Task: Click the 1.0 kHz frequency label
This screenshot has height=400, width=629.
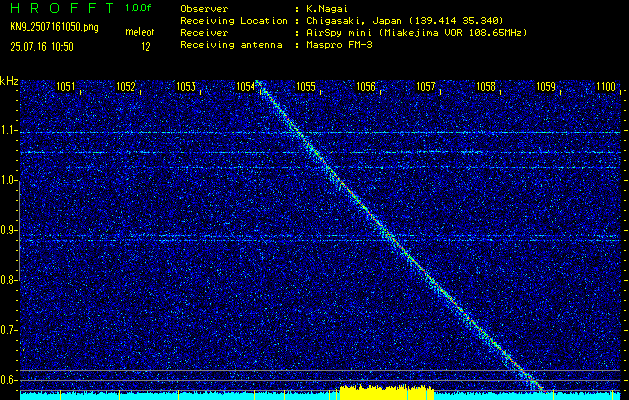Action: [8, 181]
